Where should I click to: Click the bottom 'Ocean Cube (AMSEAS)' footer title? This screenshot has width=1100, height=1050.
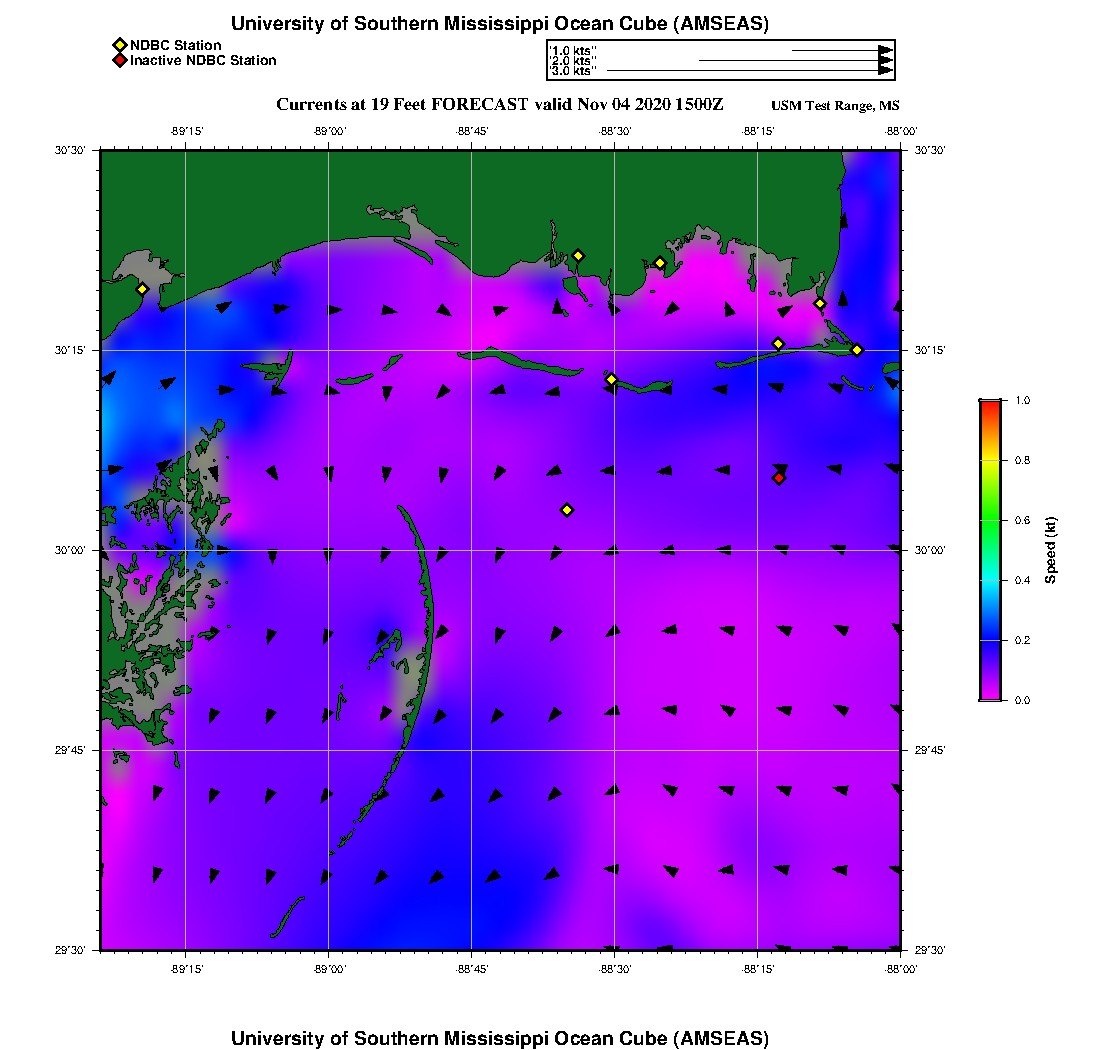[x=500, y=1038]
